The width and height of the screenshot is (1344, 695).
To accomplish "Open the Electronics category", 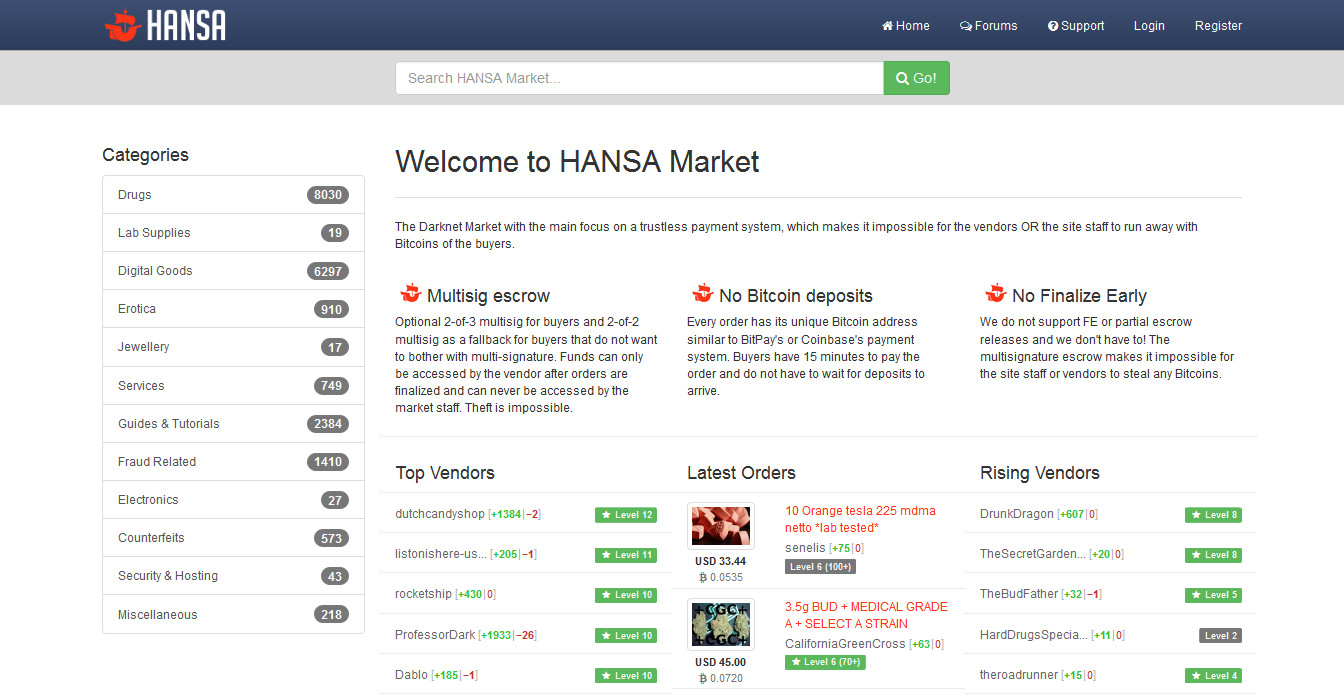I will click(x=233, y=500).
